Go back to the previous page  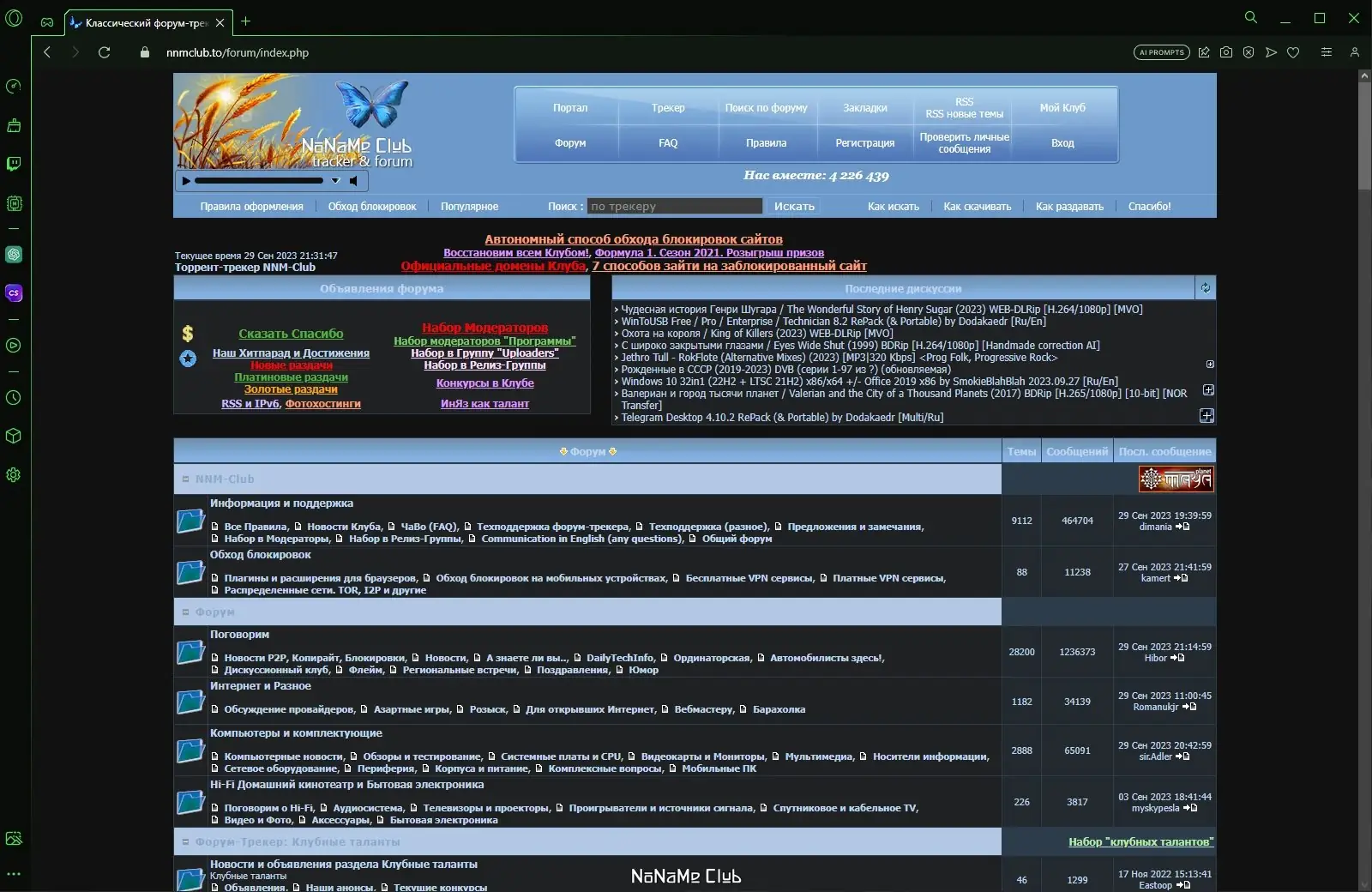click(x=47, y=52)
